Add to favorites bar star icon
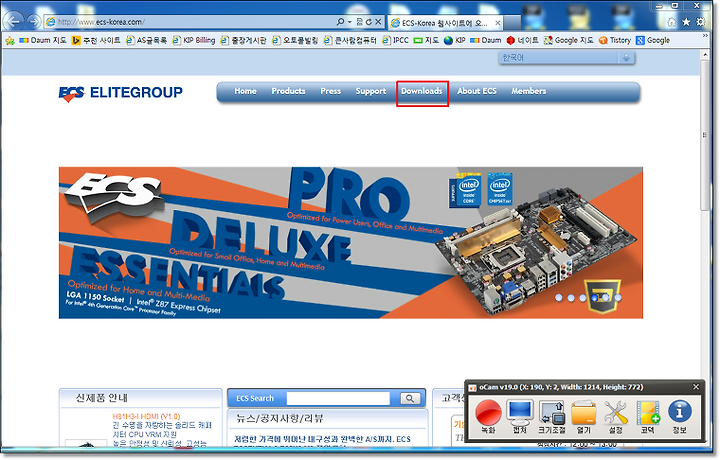 10,40
